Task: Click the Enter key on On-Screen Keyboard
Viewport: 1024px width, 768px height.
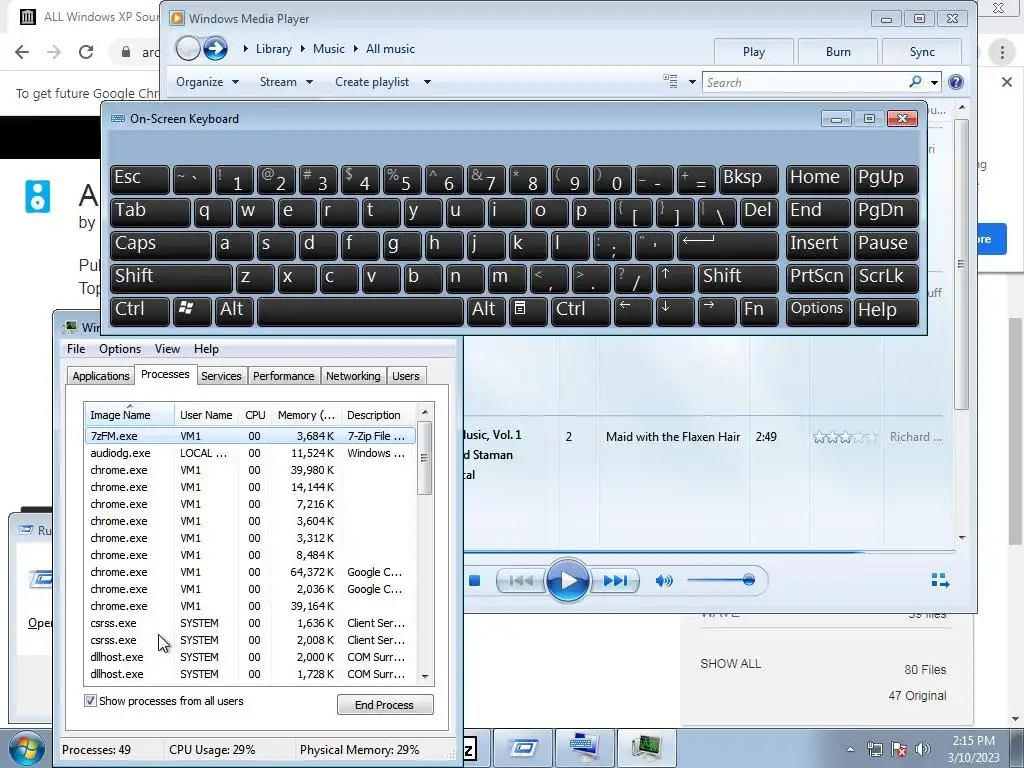Action: (728, 245)
